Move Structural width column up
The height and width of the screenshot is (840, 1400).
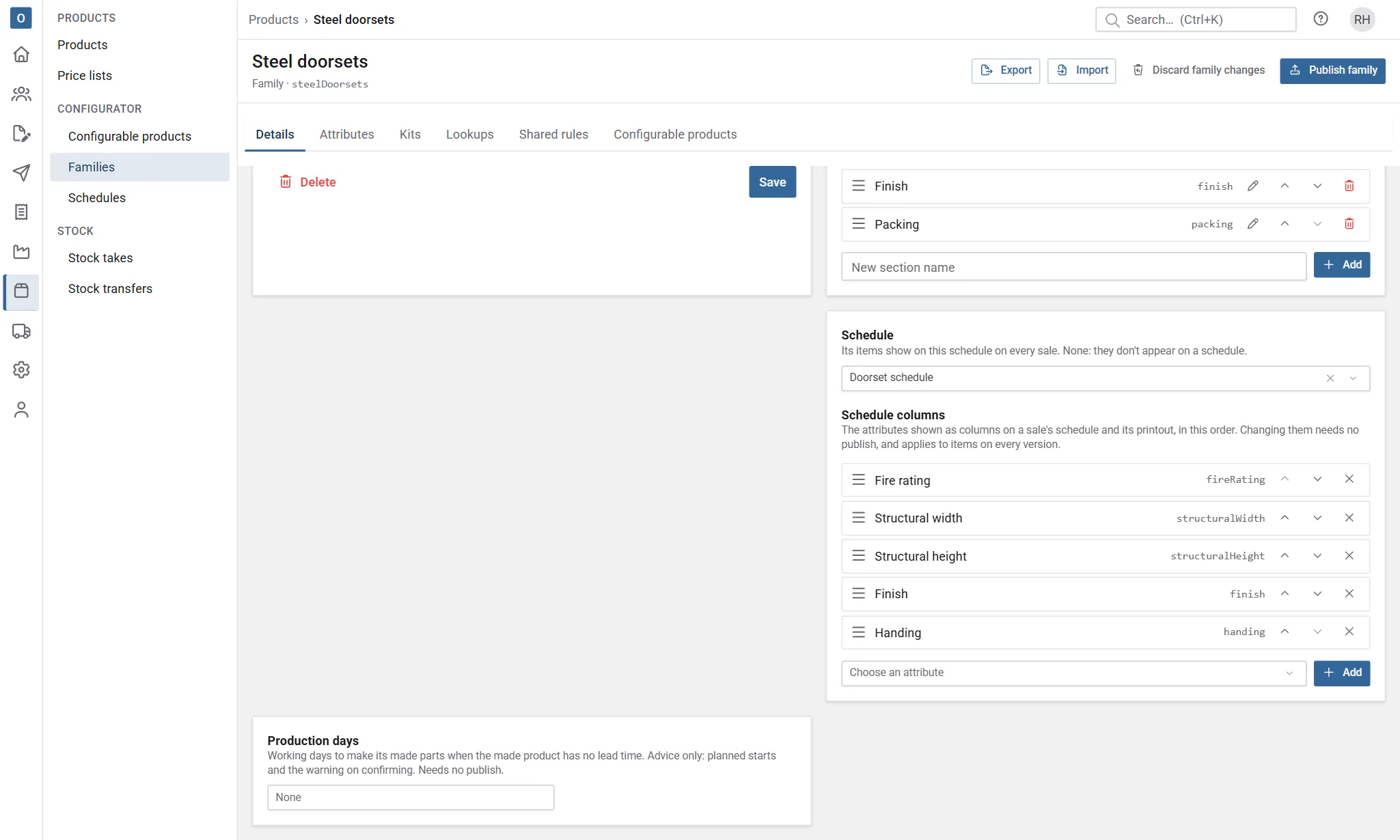(x=1285, y=518)
